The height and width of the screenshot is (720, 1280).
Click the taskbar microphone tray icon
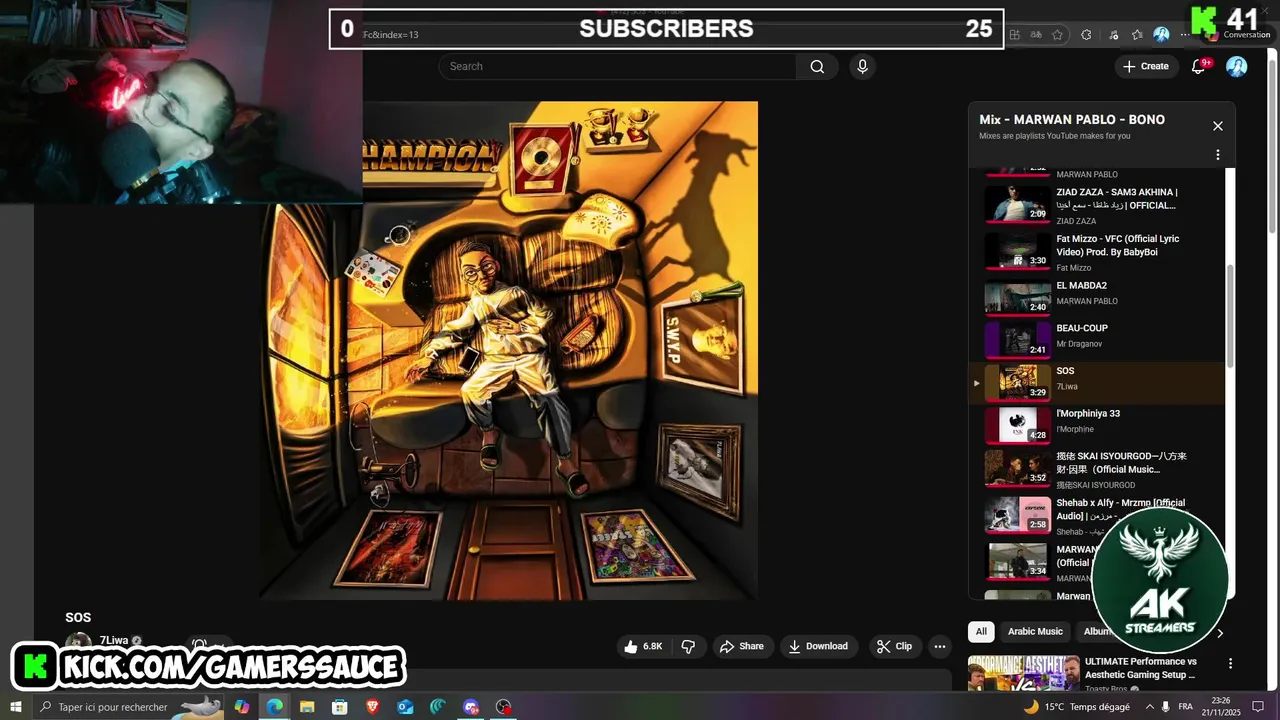[1165, 707]
